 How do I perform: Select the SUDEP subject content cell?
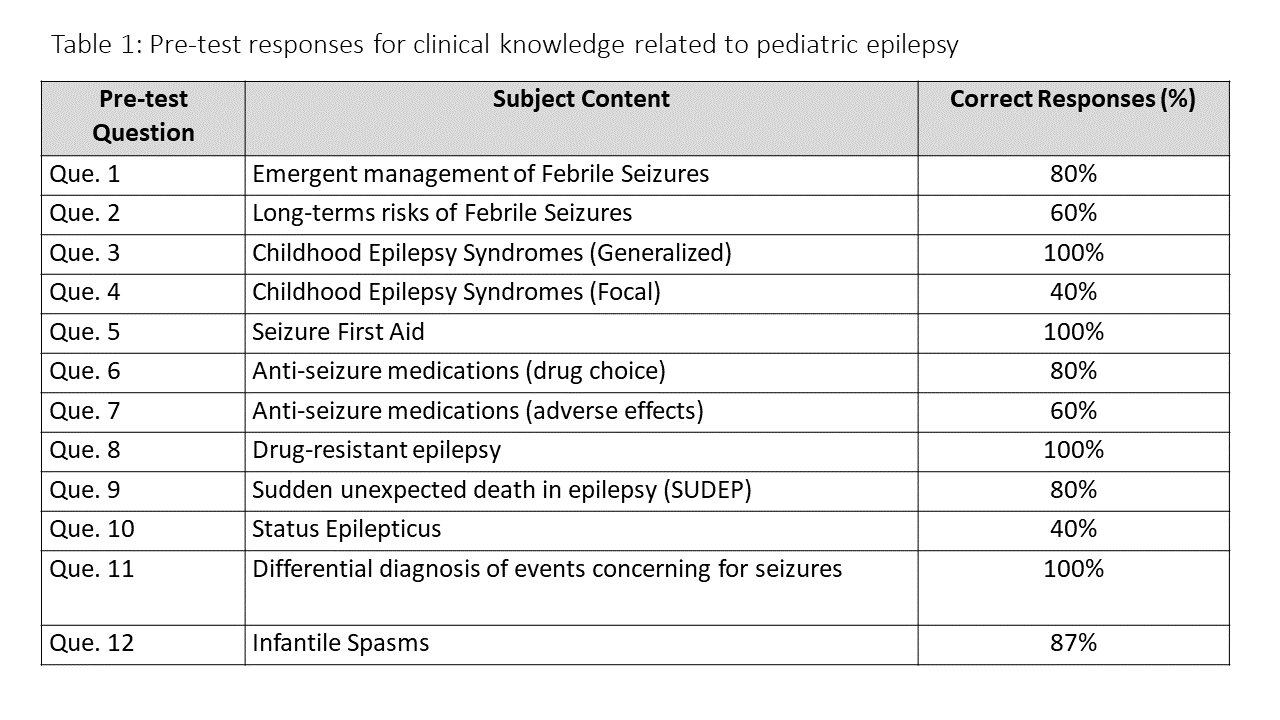pyautogui.click(x=501, y=490)
